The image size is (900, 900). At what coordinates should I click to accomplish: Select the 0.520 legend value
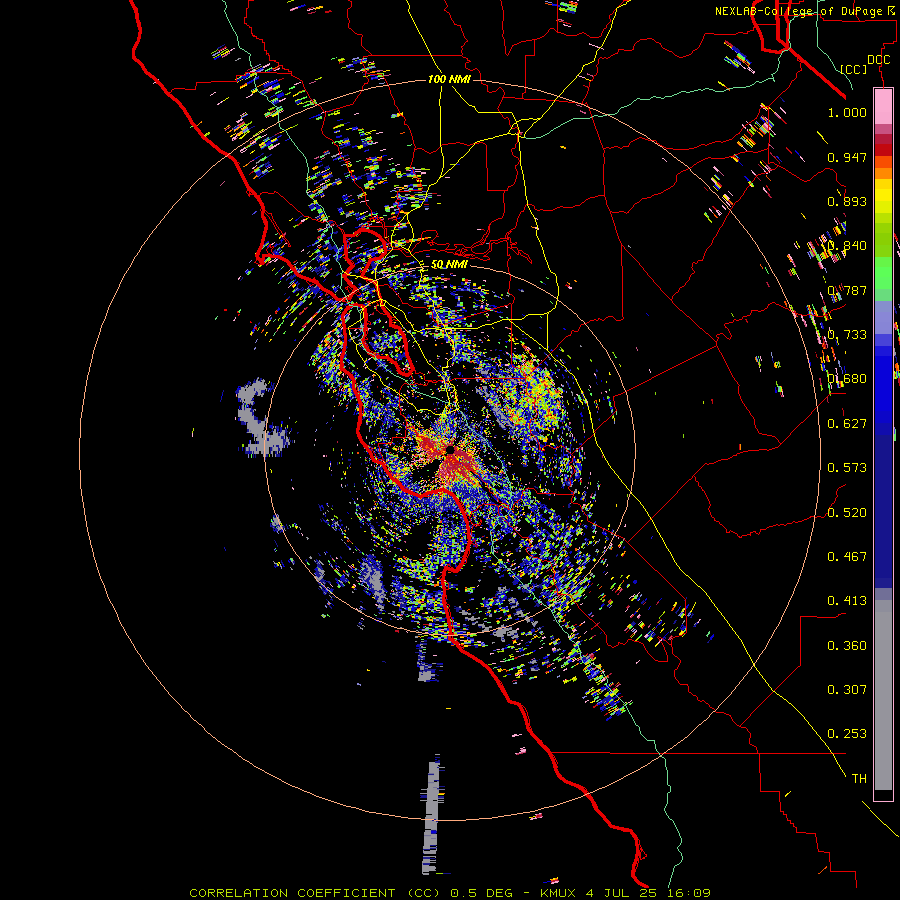click(847, 513)
